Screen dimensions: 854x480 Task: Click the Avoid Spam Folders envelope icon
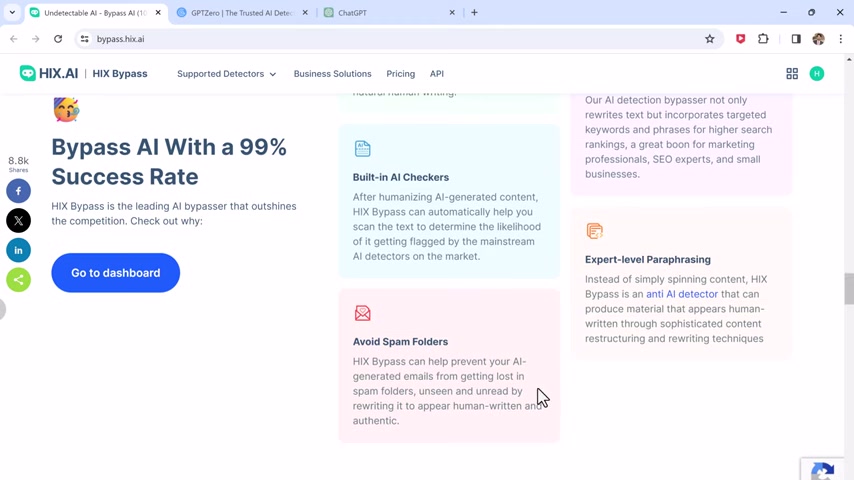pos(362,313)
